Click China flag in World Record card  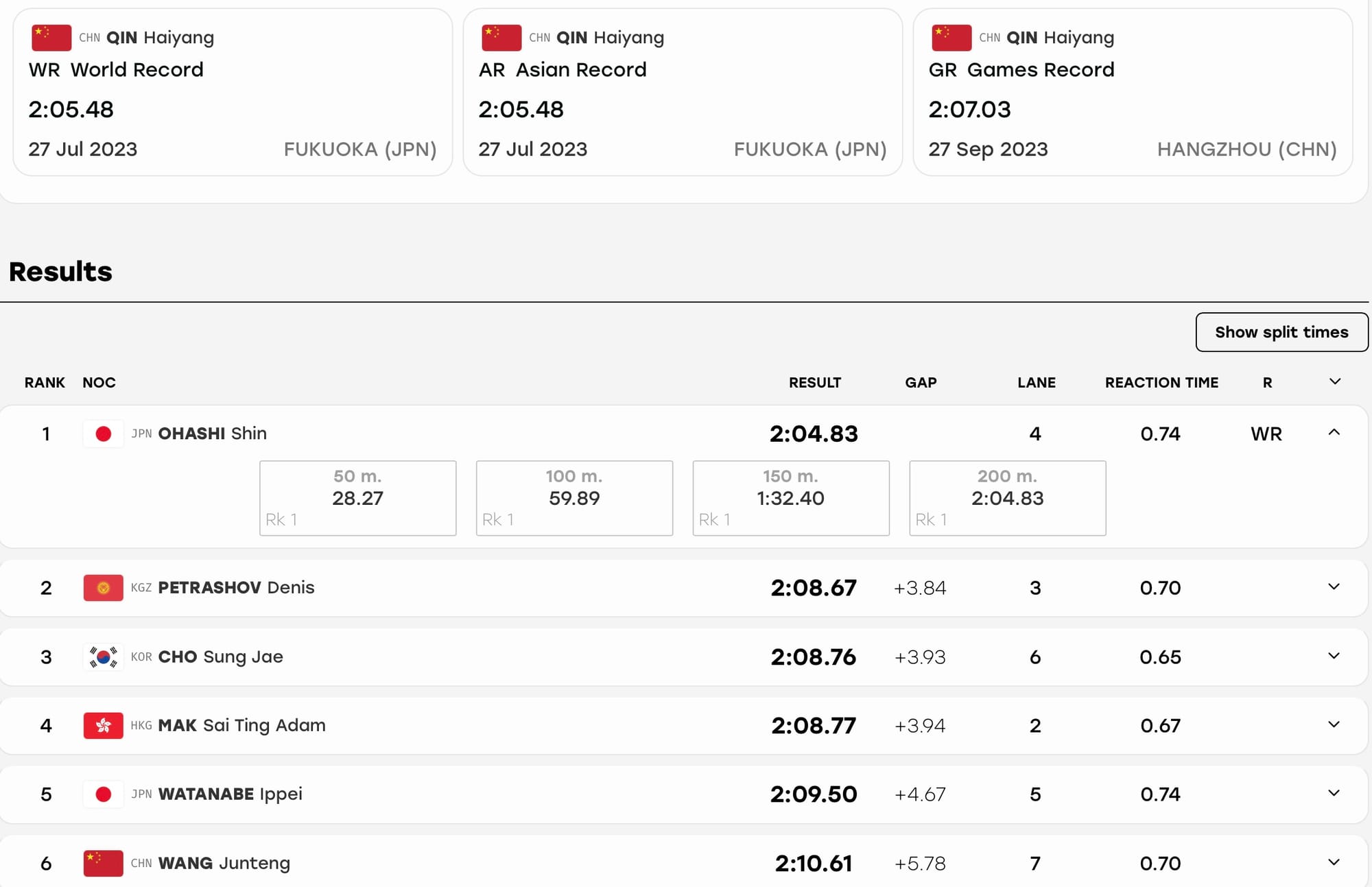click(51, 38)
